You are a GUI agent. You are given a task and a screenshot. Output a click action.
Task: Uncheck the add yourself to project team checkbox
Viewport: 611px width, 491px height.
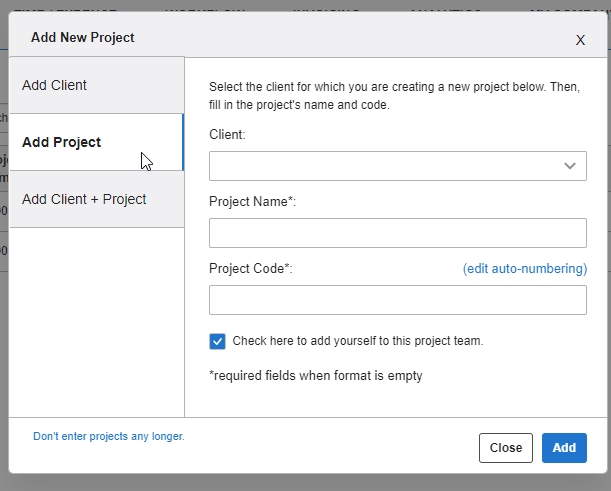click(218, 341)
